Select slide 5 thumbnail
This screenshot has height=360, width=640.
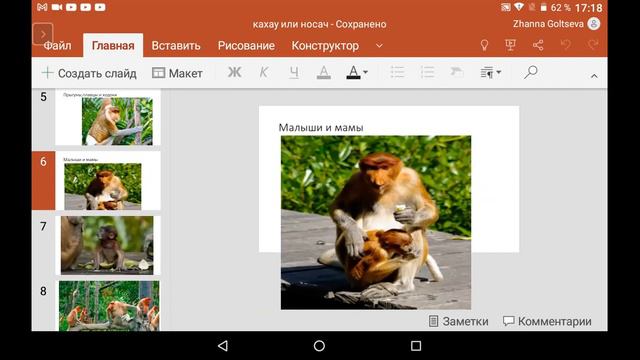tap(108, 118)
